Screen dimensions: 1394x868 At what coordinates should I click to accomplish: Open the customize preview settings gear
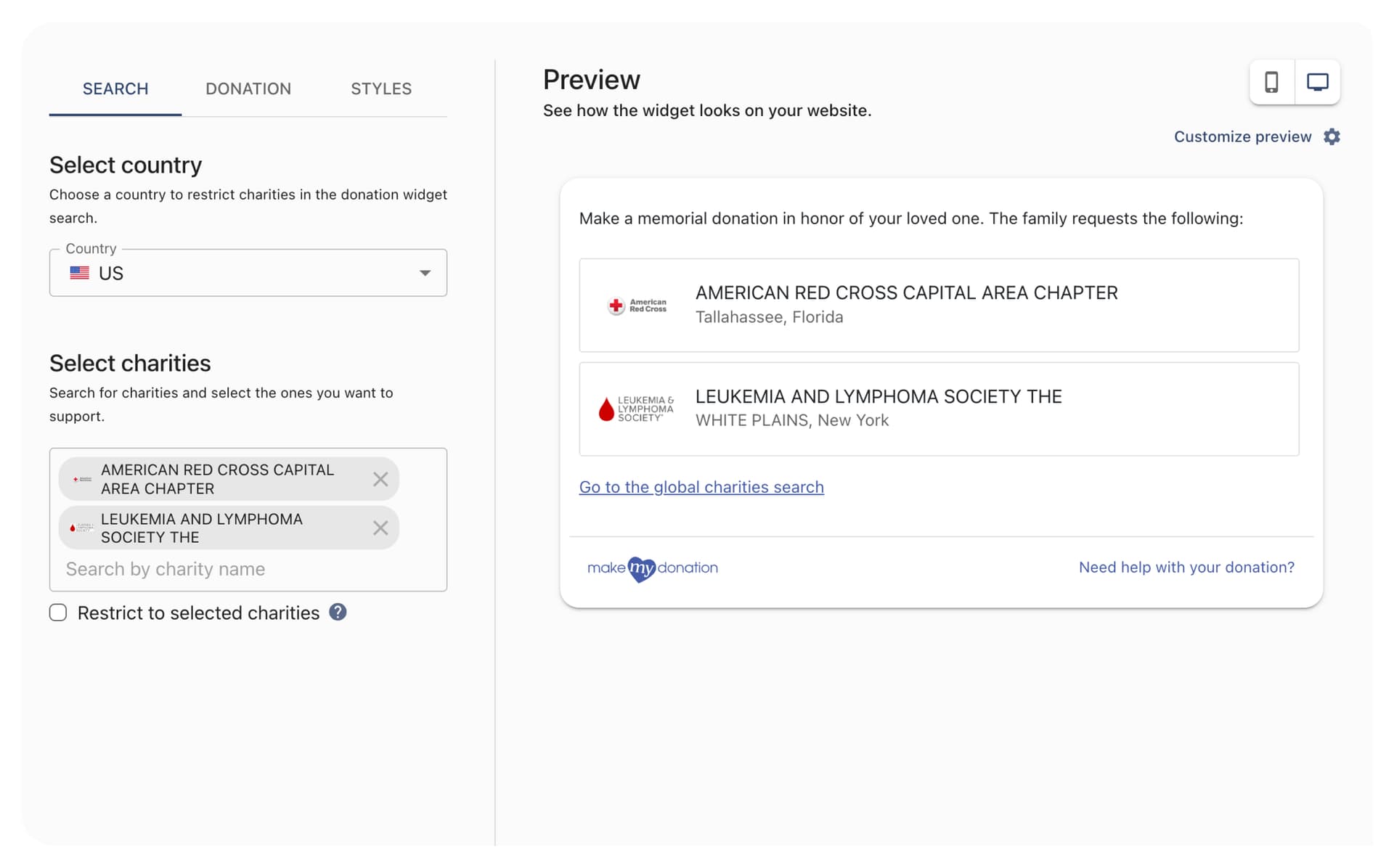[x=1332, y=136]
